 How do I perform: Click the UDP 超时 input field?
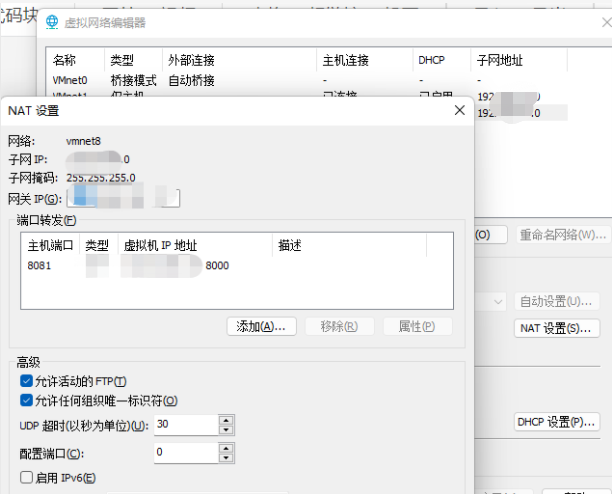point(186,425)
